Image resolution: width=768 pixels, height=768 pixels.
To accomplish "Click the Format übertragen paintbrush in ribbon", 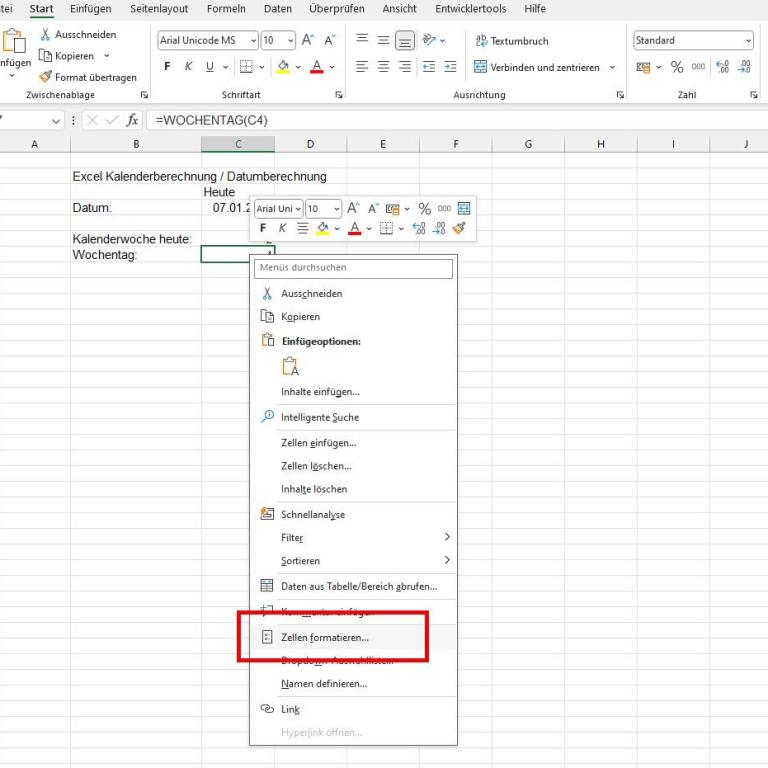I will tap(47, 77).
